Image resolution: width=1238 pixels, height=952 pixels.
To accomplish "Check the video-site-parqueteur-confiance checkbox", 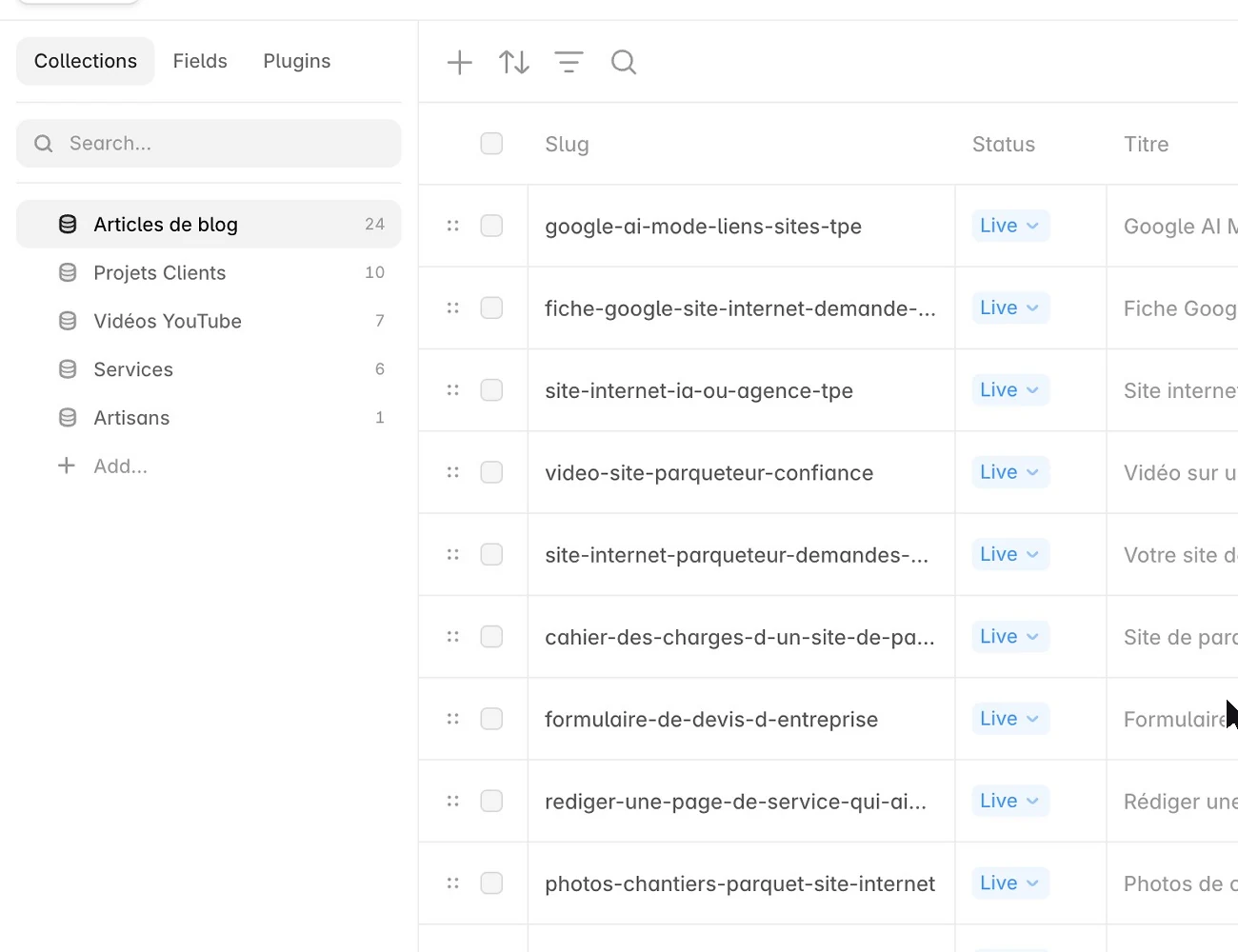I will 491,472.
